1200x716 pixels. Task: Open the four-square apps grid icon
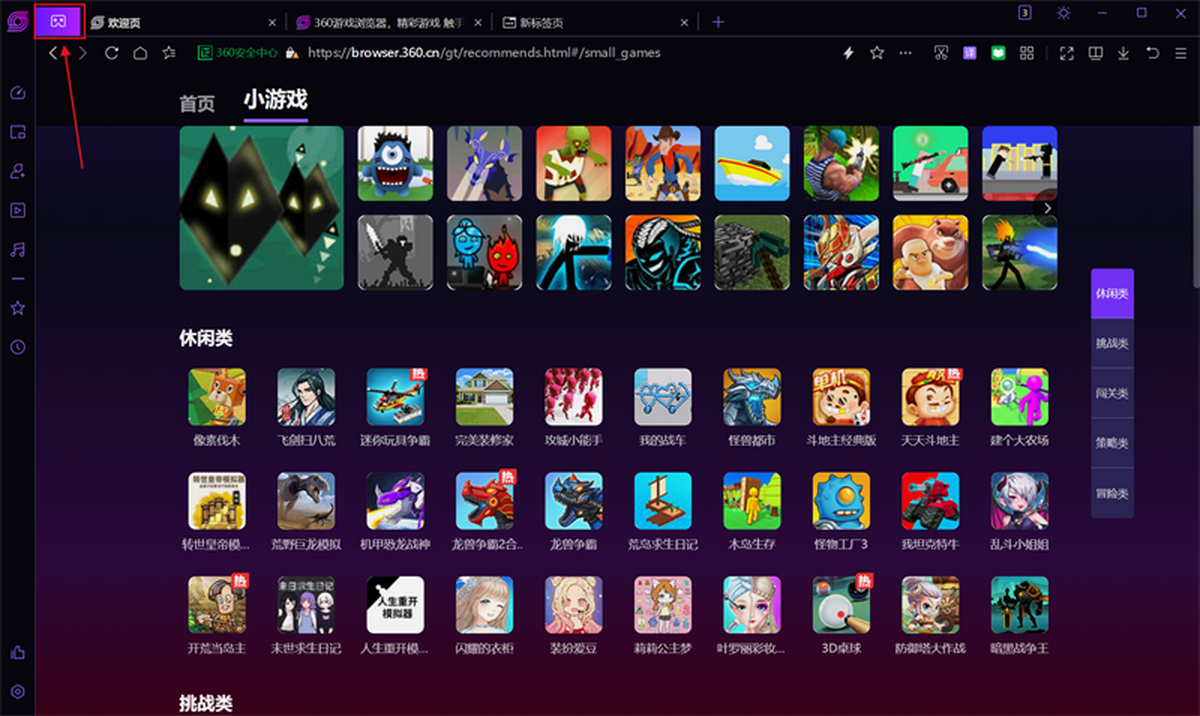(x=1027, y=53)
